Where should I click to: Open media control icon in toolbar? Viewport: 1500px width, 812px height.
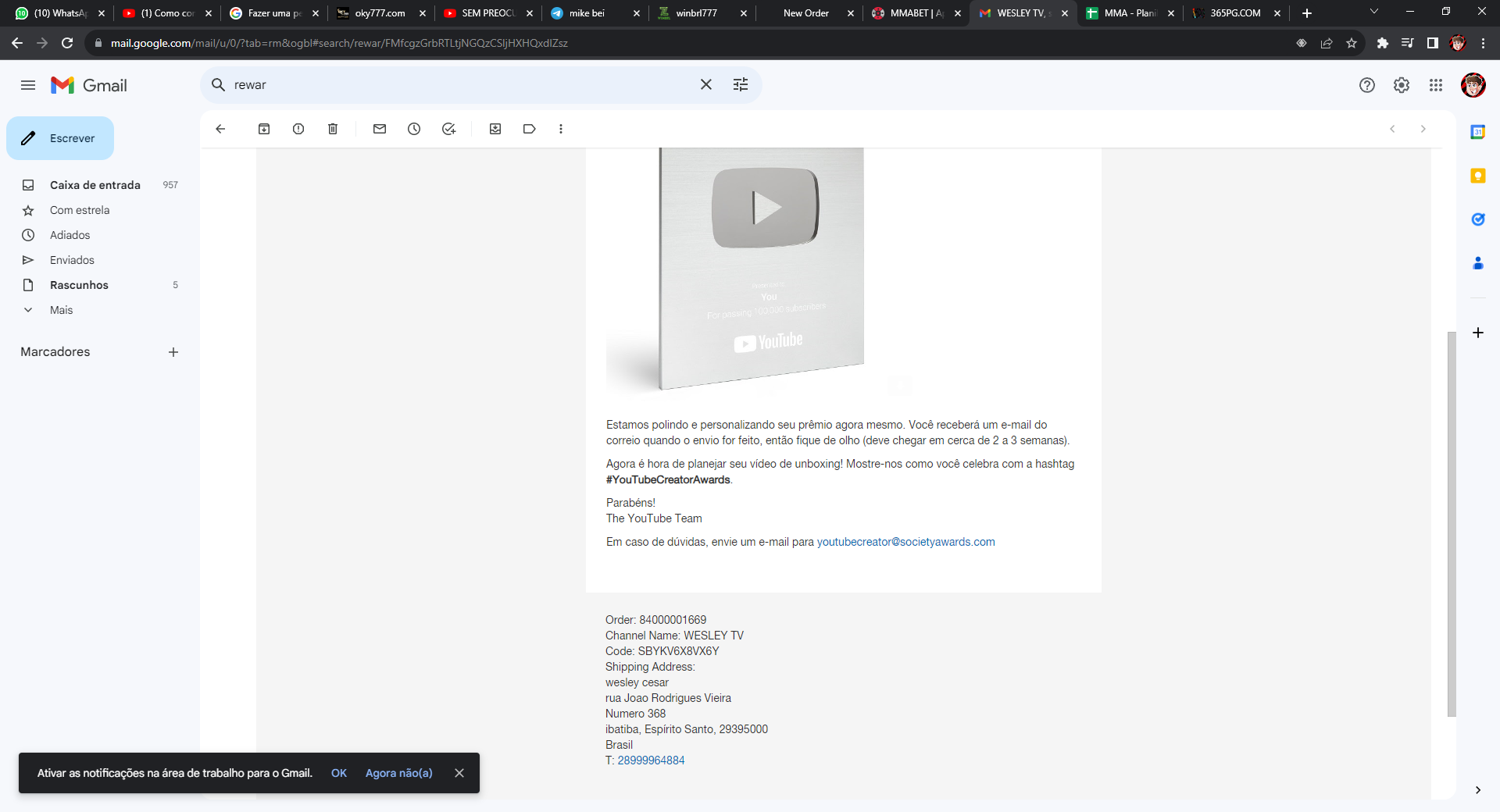[1408, 43]
